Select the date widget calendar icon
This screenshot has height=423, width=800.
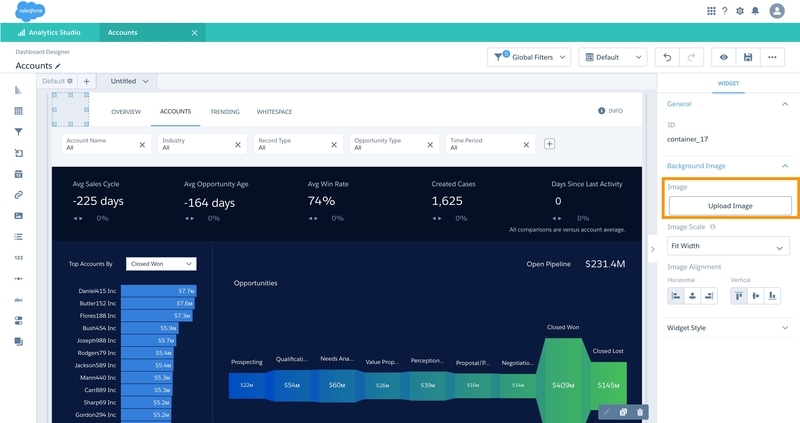(18, 174)
